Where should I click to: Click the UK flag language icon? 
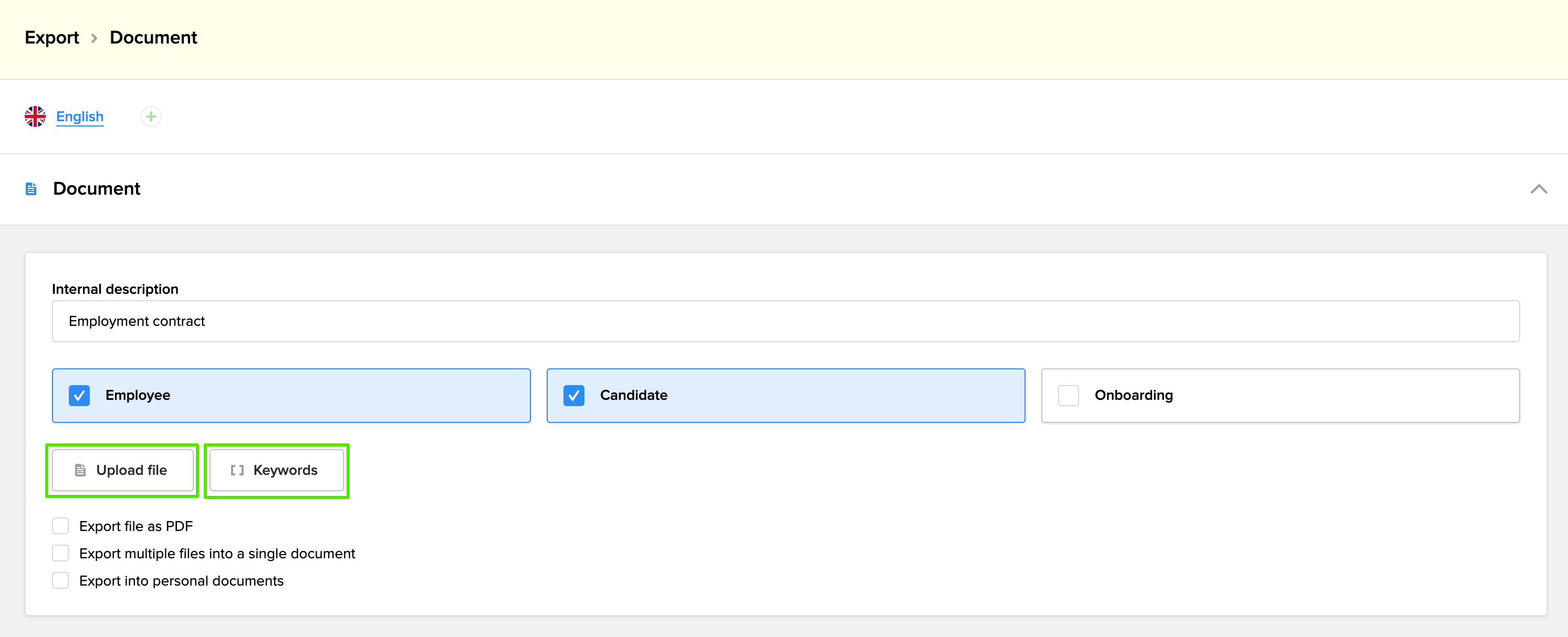click(35, 116)
